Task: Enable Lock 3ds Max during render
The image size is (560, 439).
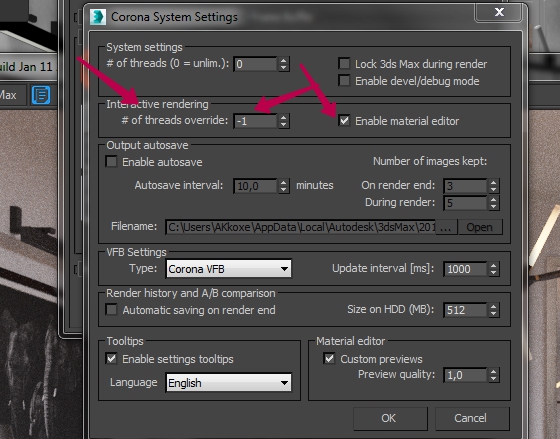Action: (344, 64)
